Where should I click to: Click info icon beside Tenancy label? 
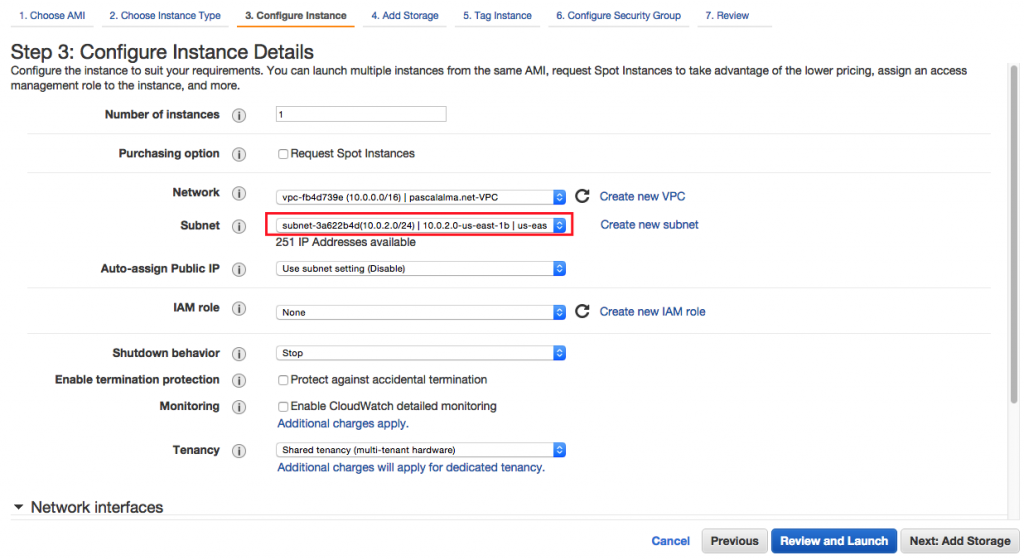click(239, 451)
